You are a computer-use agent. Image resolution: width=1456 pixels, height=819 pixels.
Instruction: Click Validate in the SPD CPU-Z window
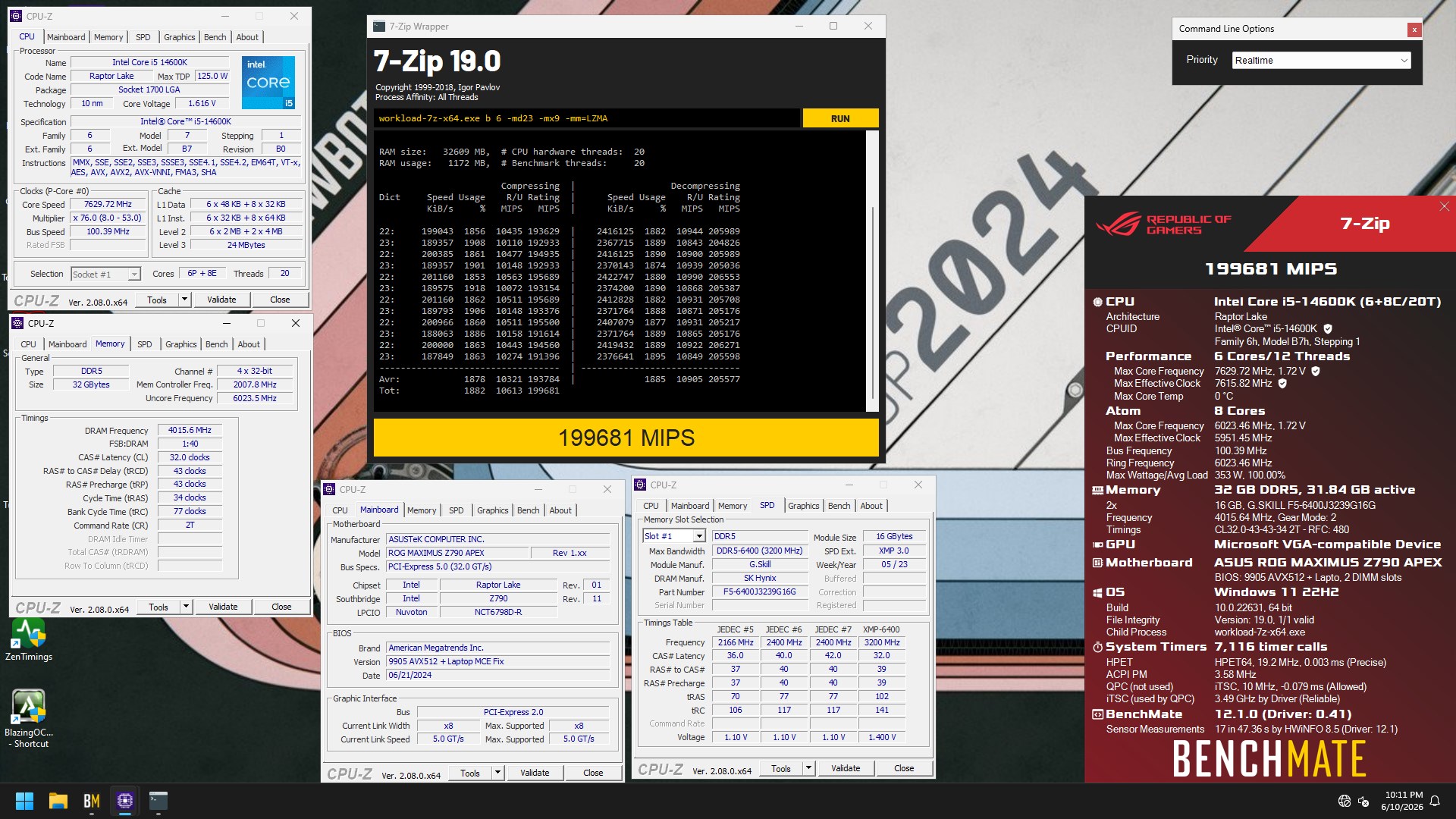(846, 768)
